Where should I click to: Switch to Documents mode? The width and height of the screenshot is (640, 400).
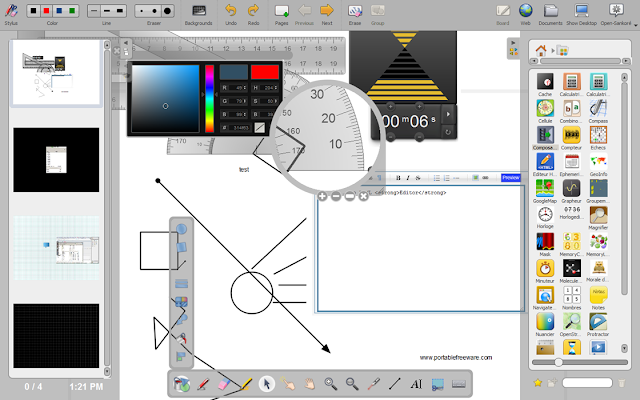551,15
